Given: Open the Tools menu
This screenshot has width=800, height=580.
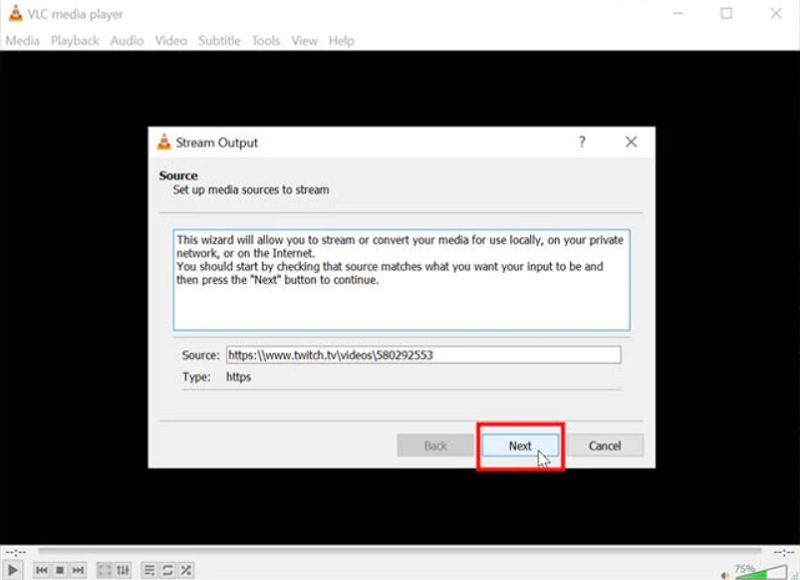Looking at the screenshot, I should pos(264,40).
